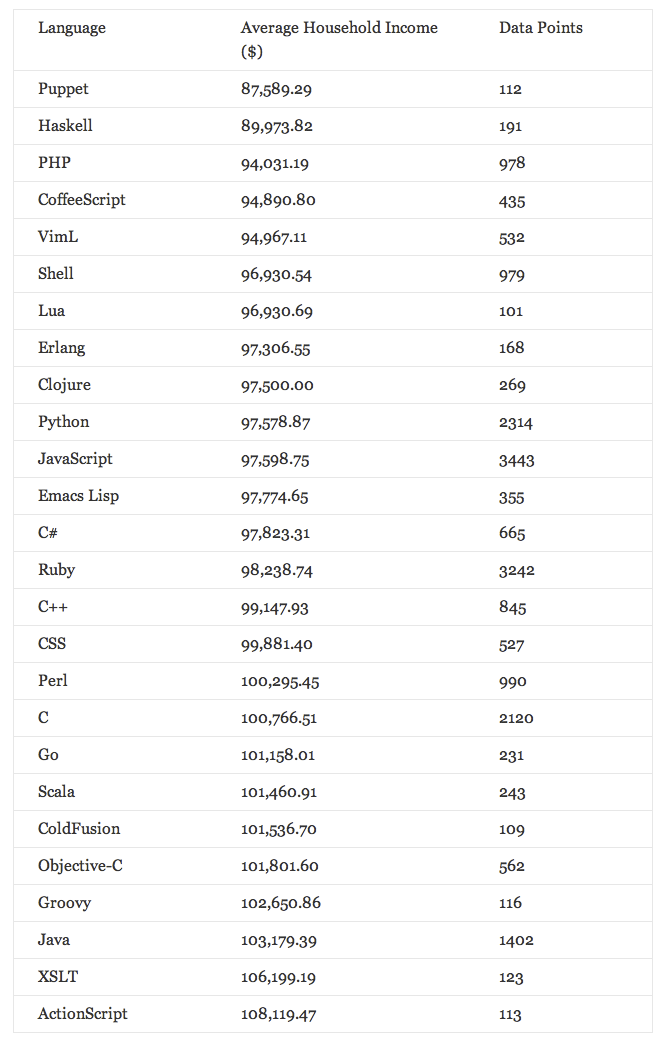
Task: Select the Perl row name
Action: (x=53, y=681)
